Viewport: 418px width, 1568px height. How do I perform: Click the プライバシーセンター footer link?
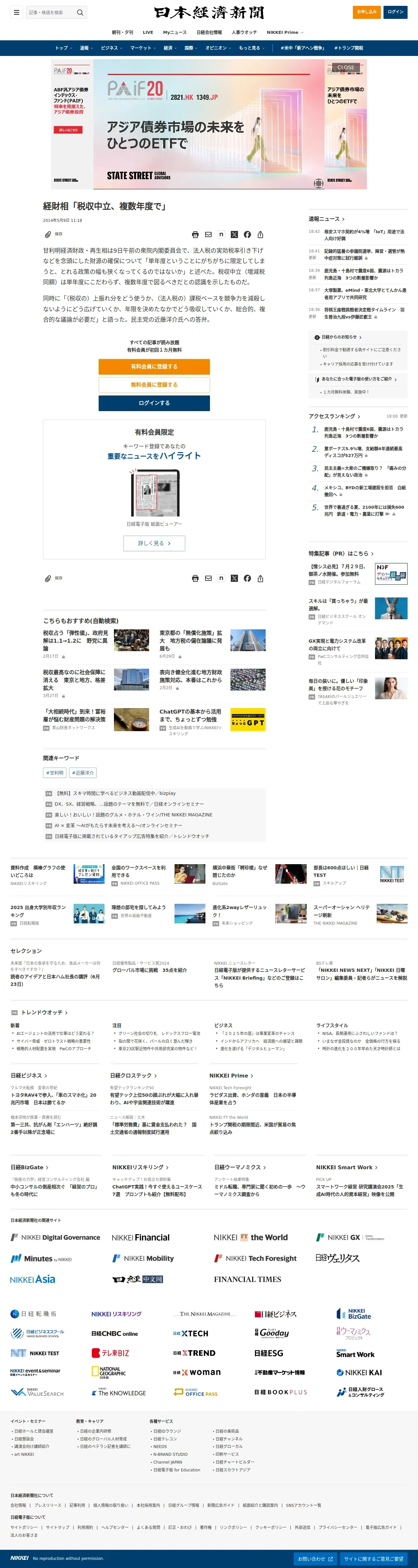click(x=338, y=1527)
